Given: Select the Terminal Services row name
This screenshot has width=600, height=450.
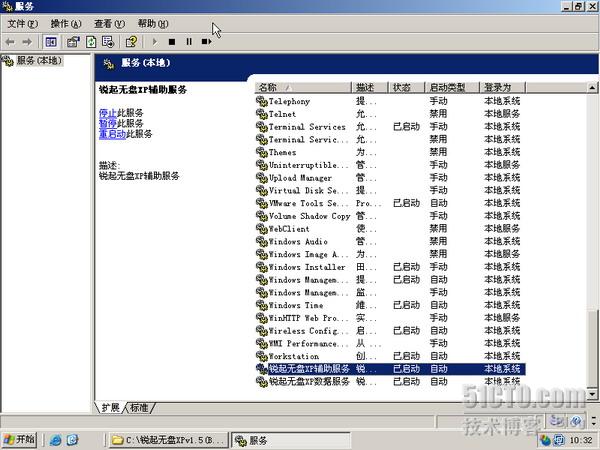Looking at the screenshot, I should point(307,127).
